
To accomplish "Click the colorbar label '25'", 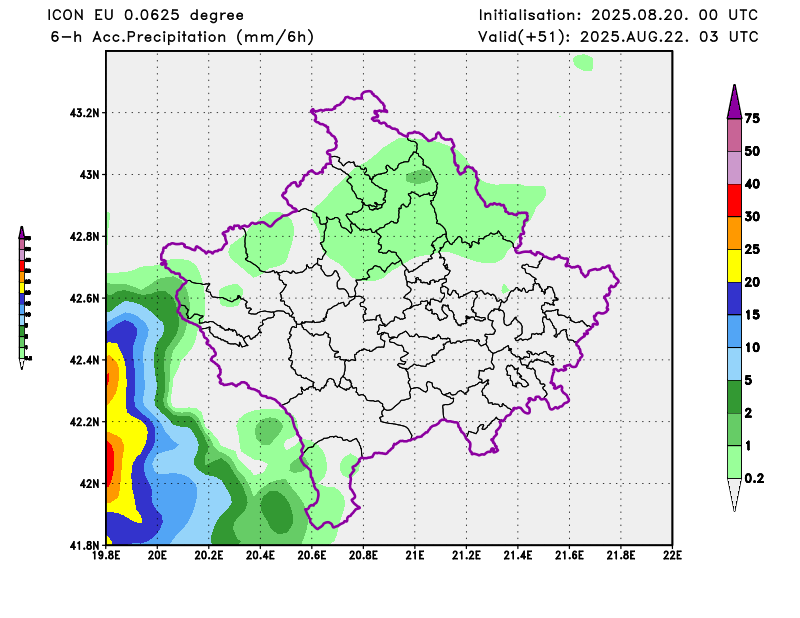I will coord(752,249).
